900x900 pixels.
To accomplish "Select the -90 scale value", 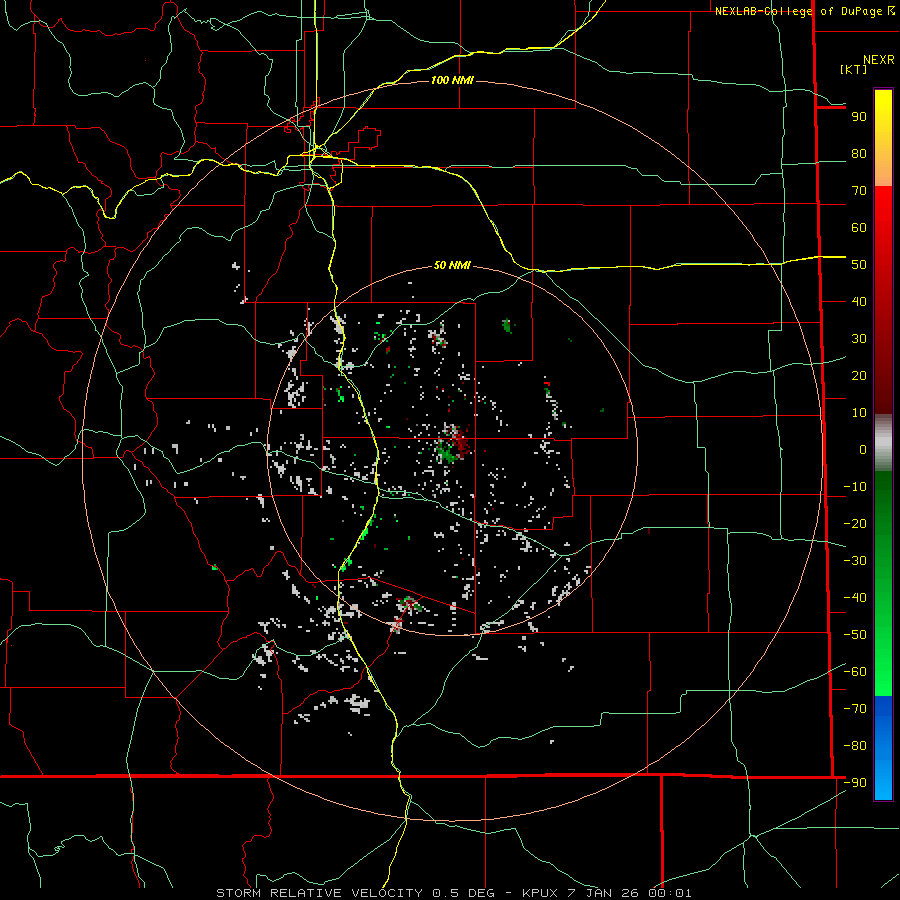I will point(855,783).
